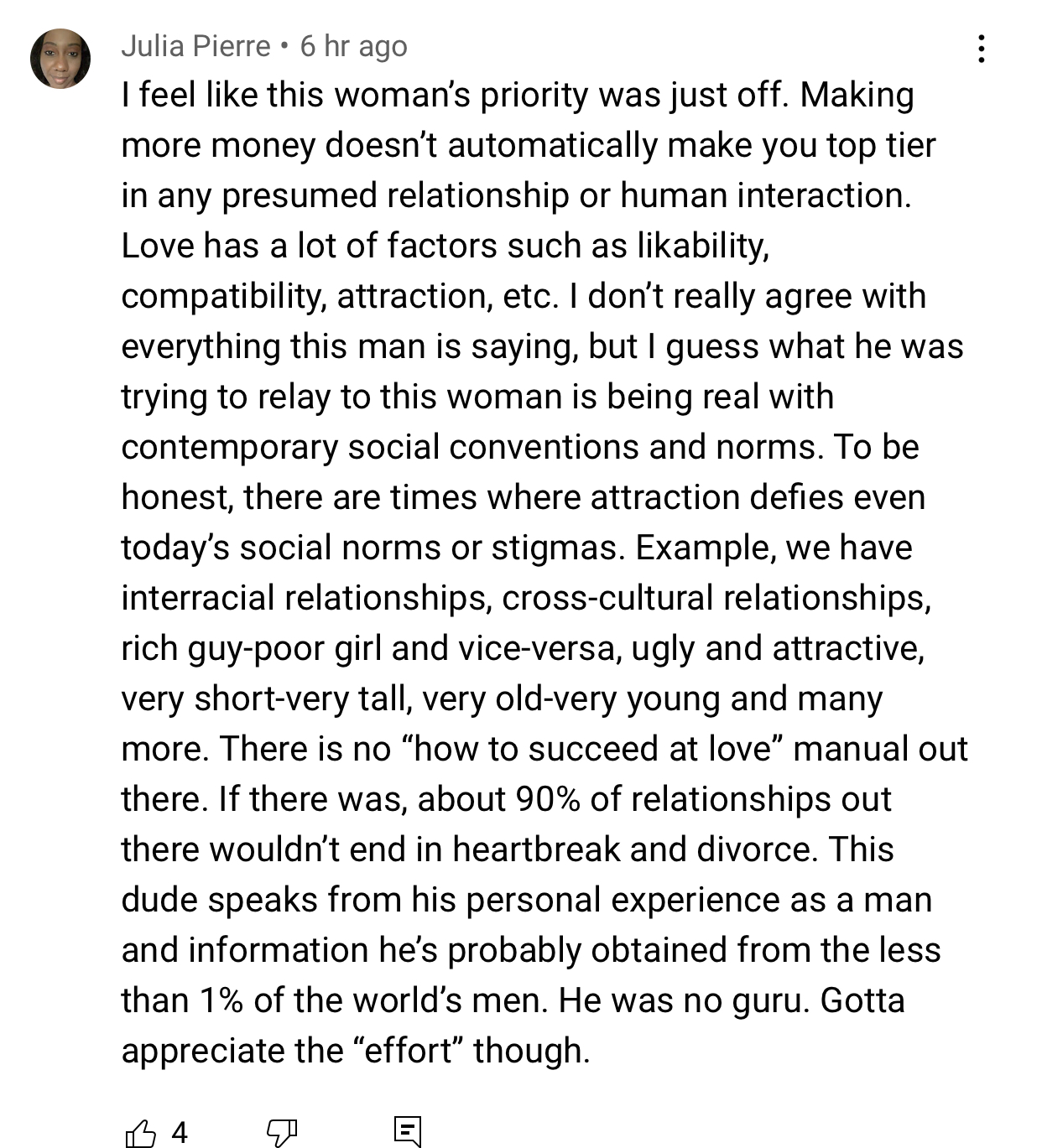Click the like count number 4
Image resolution: width=1042 pixels, height=1148 pixels.
pos(180,1133)
